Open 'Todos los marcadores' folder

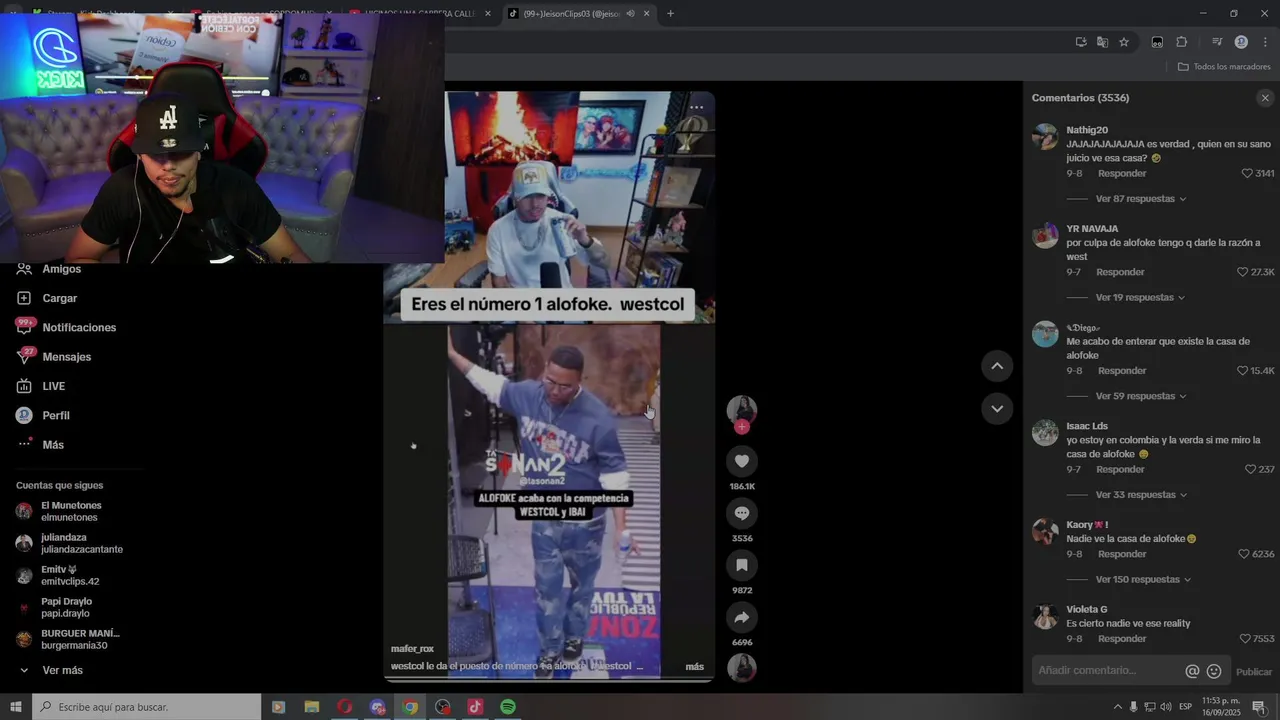click(1224, 67)
